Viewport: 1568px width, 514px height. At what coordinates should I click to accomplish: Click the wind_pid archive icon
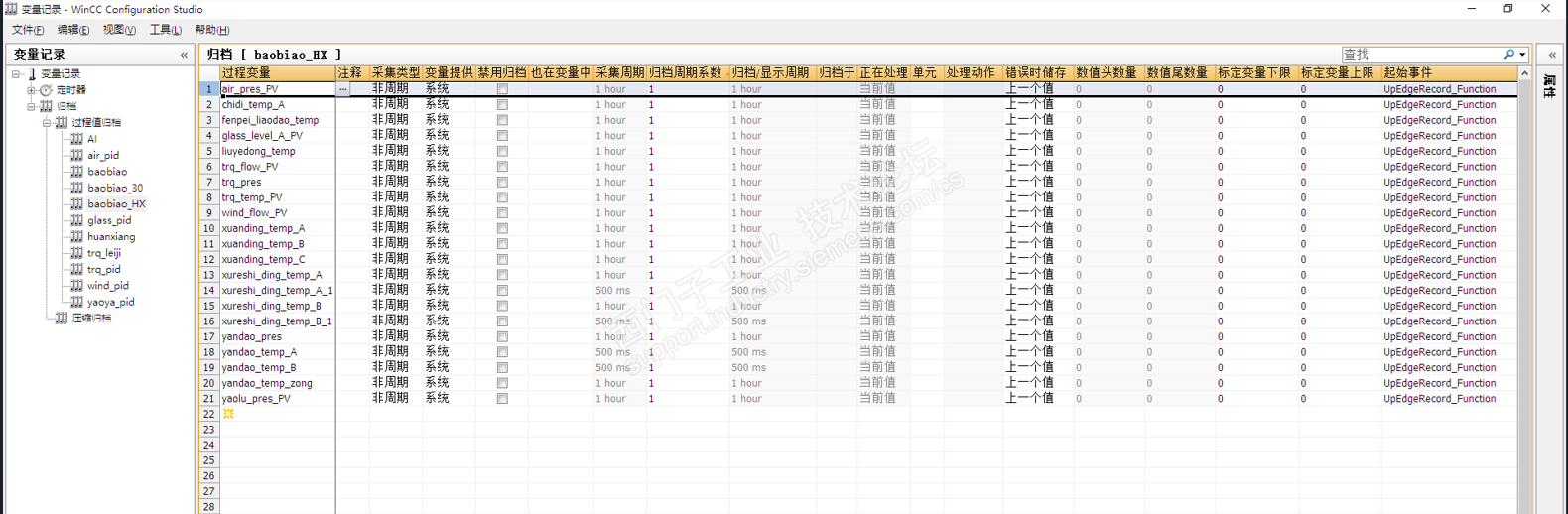[x=76, y=285]
